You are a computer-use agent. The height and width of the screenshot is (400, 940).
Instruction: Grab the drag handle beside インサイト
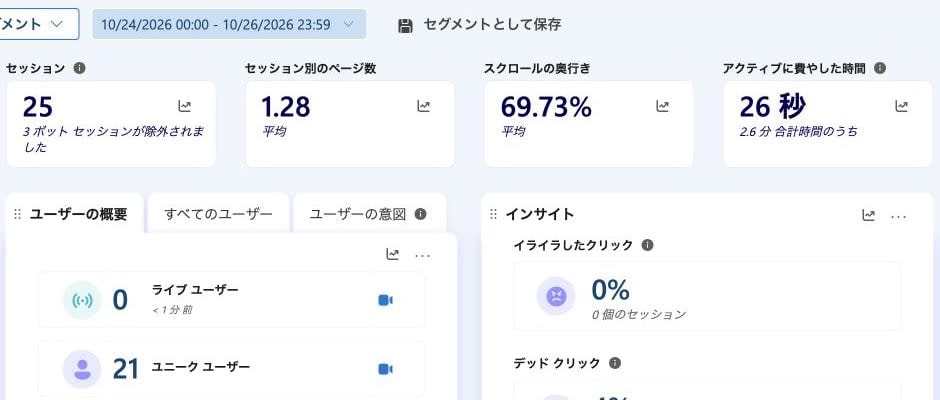click(x=494, y=214)
